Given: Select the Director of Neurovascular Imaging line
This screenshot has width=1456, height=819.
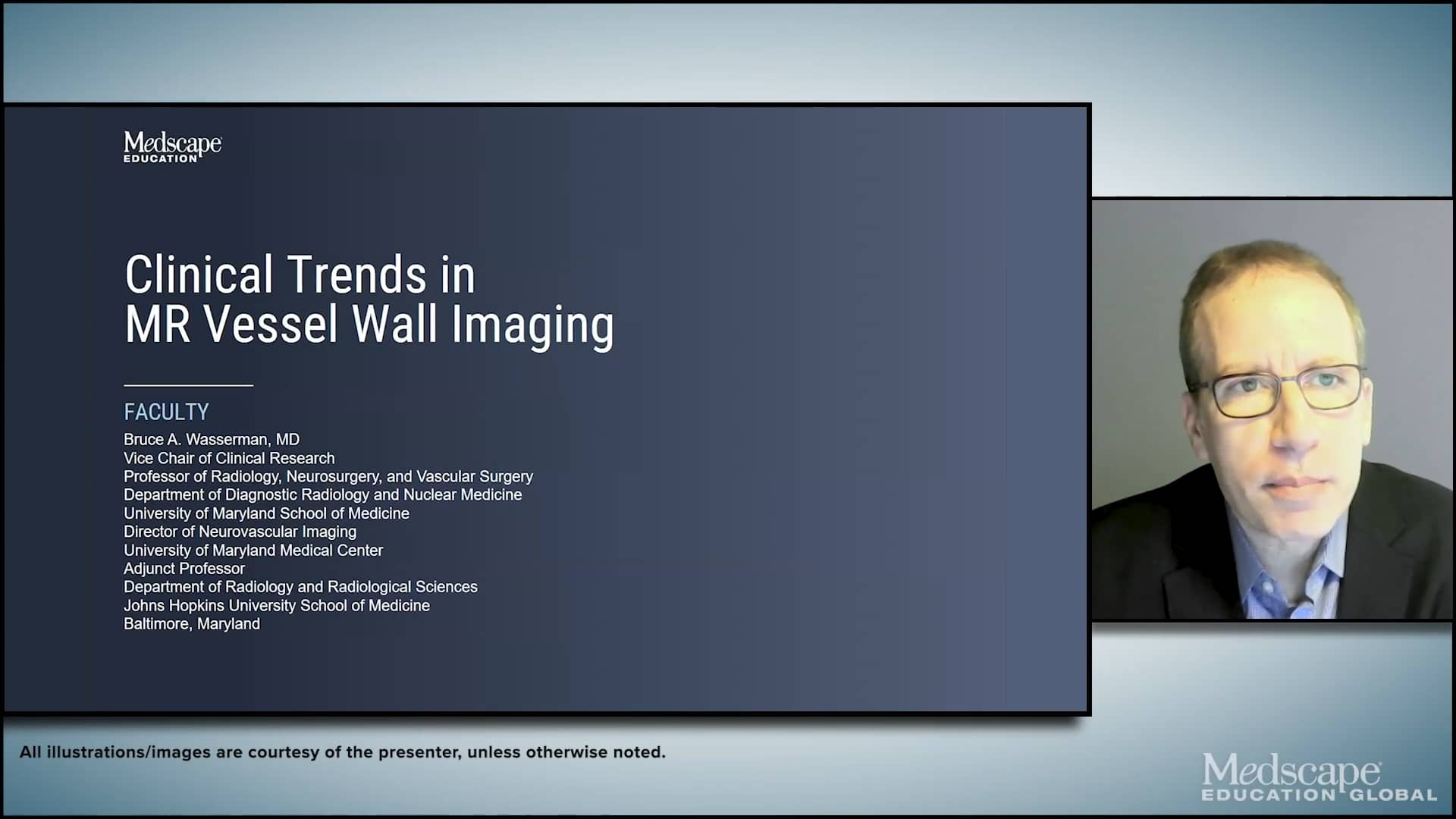Looking at the screenshot, I should point(240,532).
